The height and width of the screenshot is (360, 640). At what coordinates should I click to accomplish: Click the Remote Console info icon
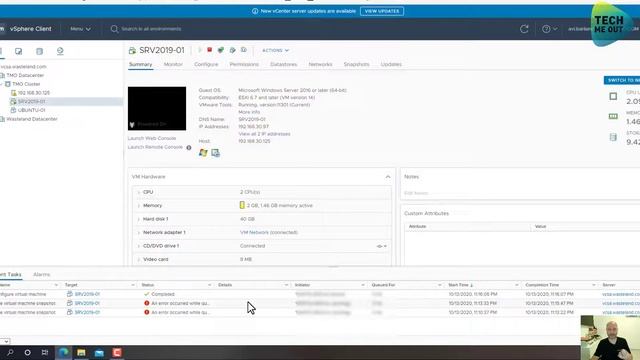click(189, 147)
